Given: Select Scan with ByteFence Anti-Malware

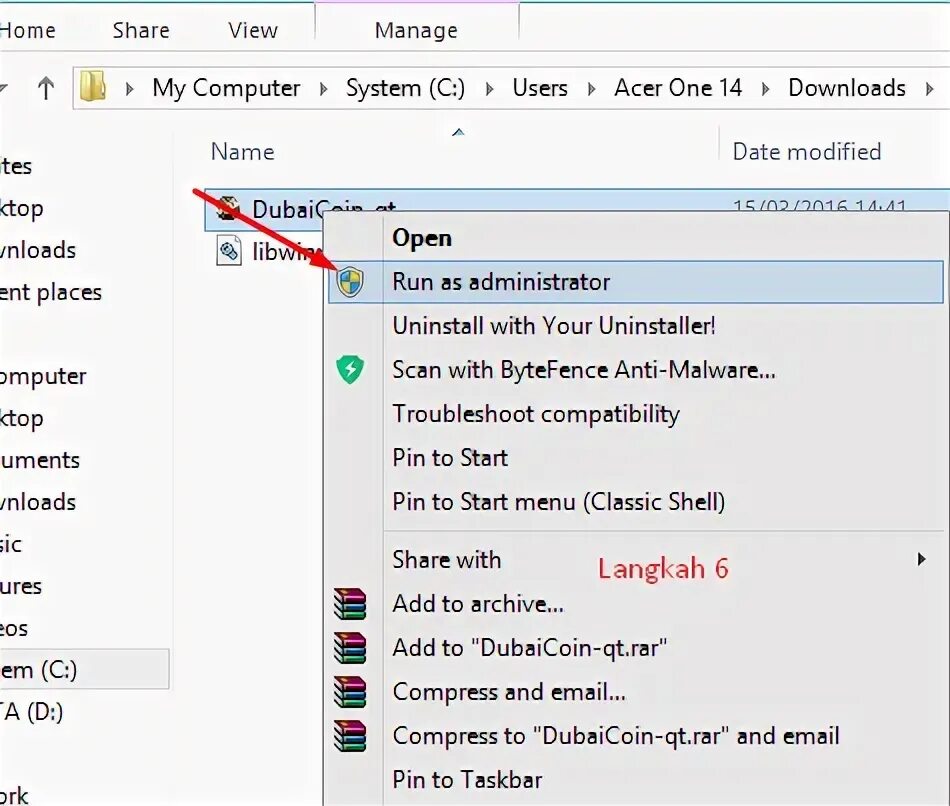Looking at the screenshot, I should click(x=635, y=370).
